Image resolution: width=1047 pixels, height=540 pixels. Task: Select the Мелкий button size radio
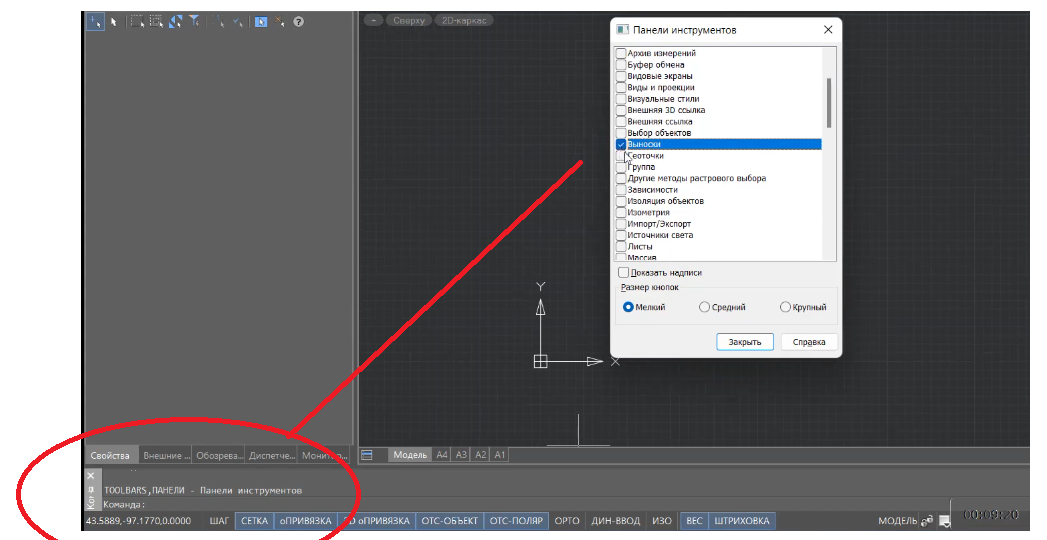pos(628,307)
